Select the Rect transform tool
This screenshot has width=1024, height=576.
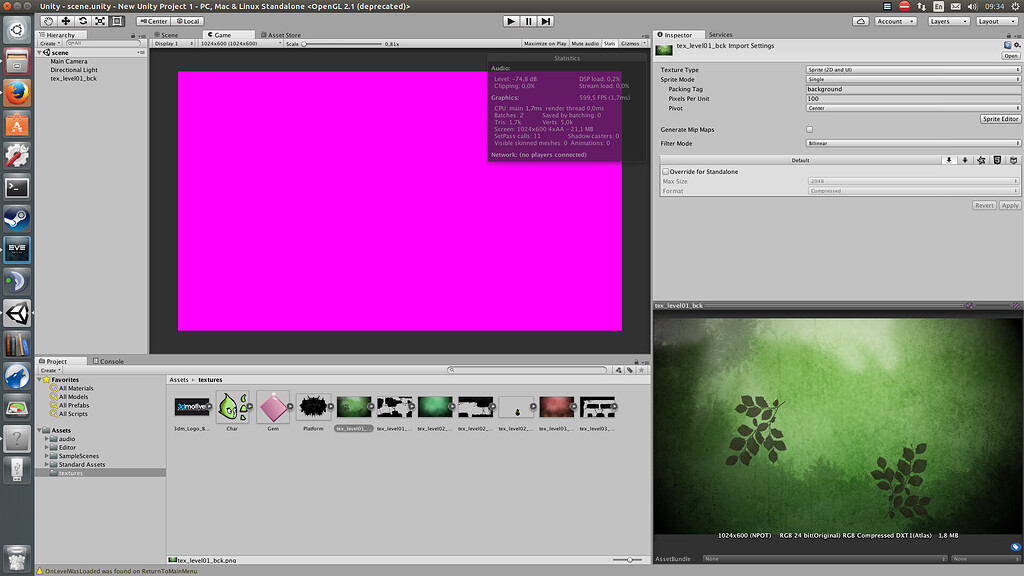(116, 21)
